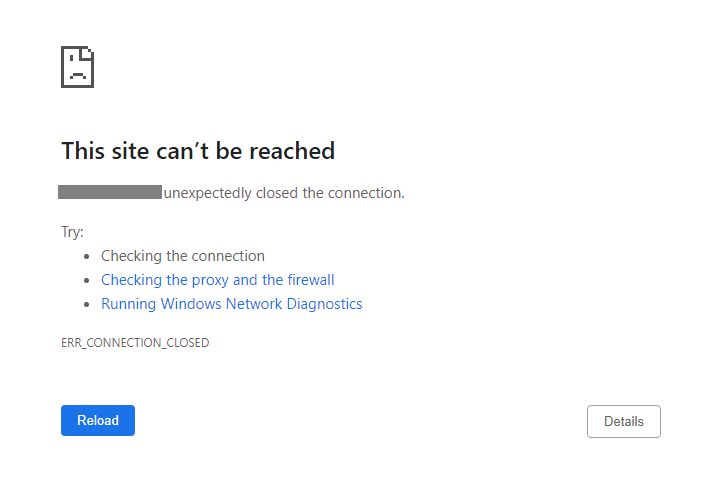Image resolution: width=715 pixels, height=477 pixels.
Task: Click the bullet before Windows Network Diagnostics link
Action: tap(87, 305)
